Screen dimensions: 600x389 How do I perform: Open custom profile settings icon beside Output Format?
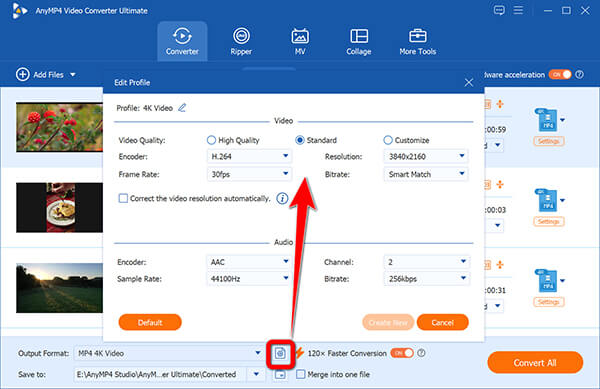(280, 353)
